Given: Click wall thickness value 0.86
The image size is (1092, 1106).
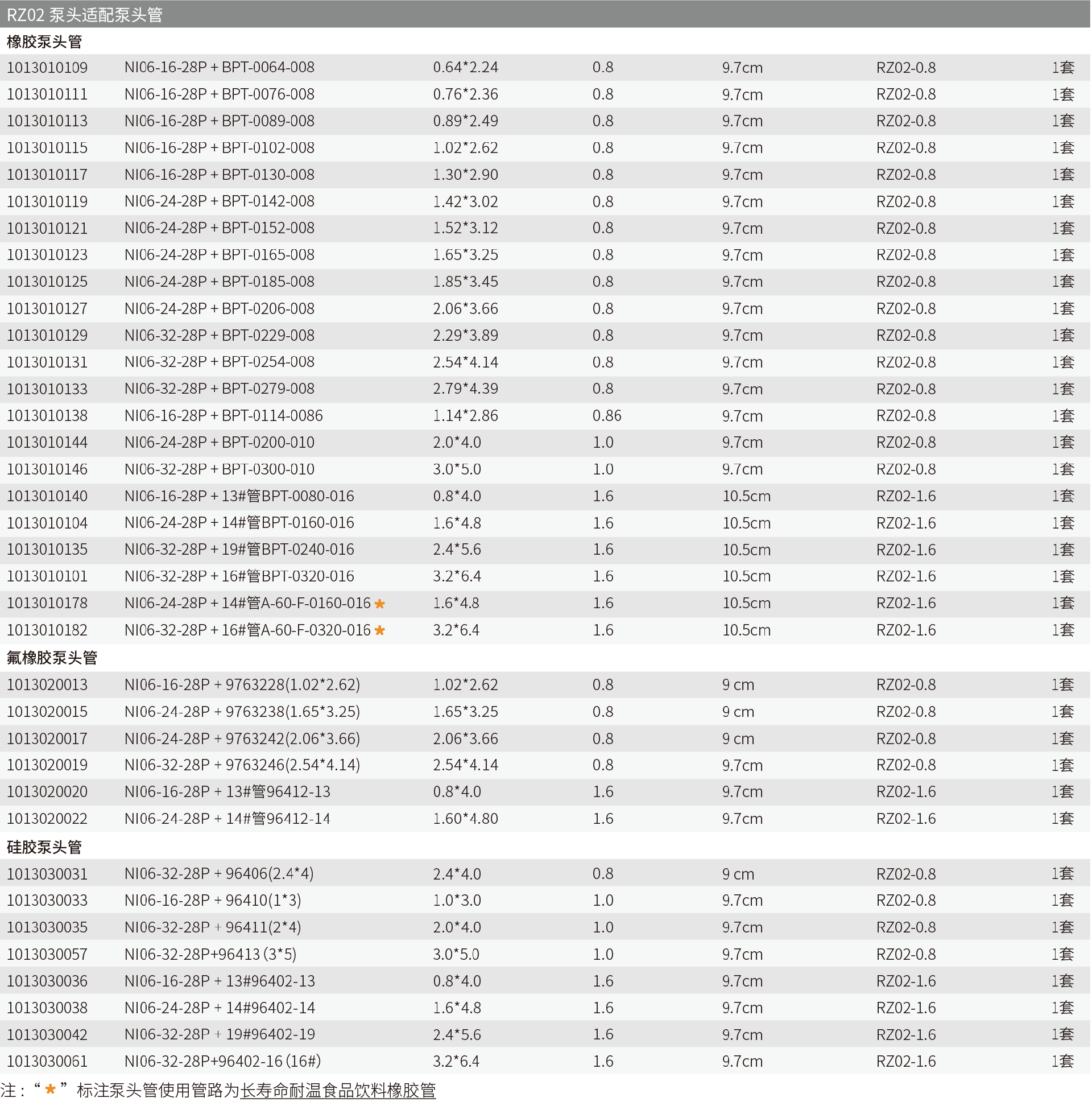Looking at the screenshot, I should click(x=607, y=416).
